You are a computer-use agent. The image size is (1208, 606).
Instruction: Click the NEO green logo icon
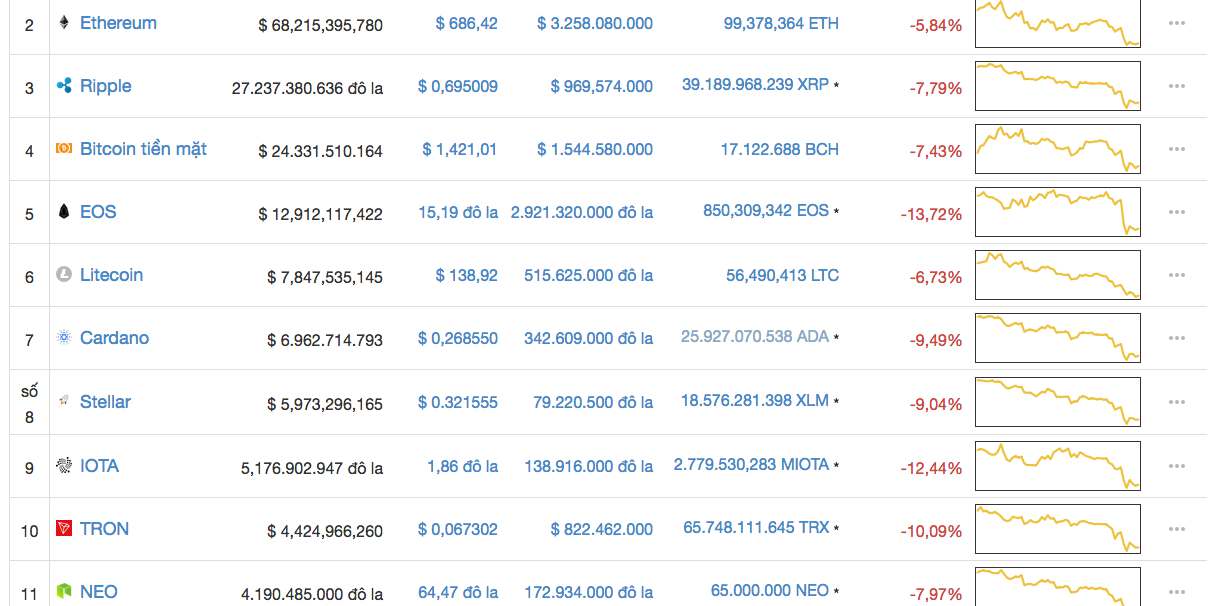(x=64, y=592)
